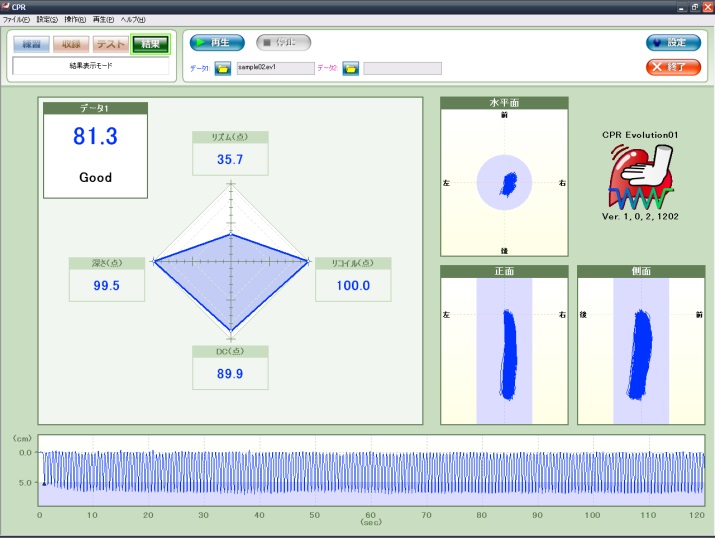
Task: Open the 設定 settings button
Action: (x=673, y=43)
